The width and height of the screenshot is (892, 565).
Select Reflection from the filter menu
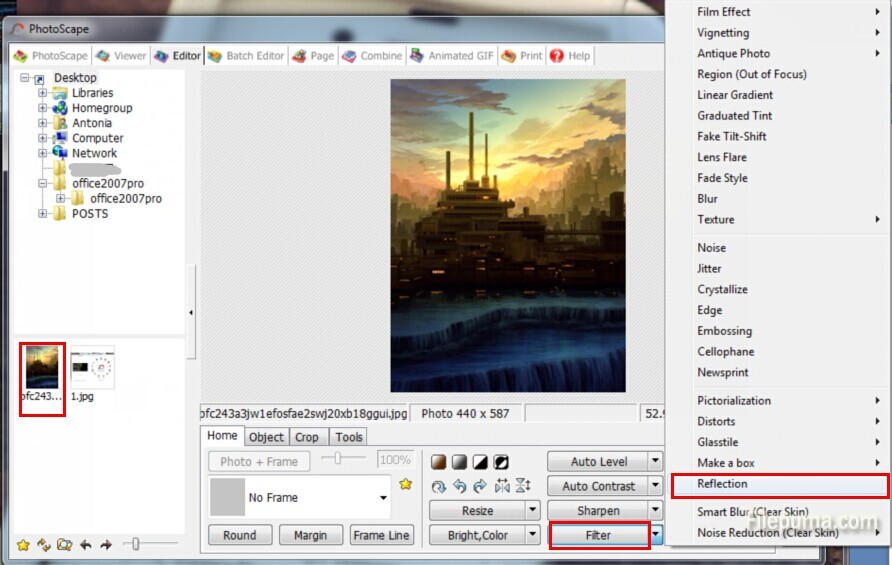(x=722, y=484)
